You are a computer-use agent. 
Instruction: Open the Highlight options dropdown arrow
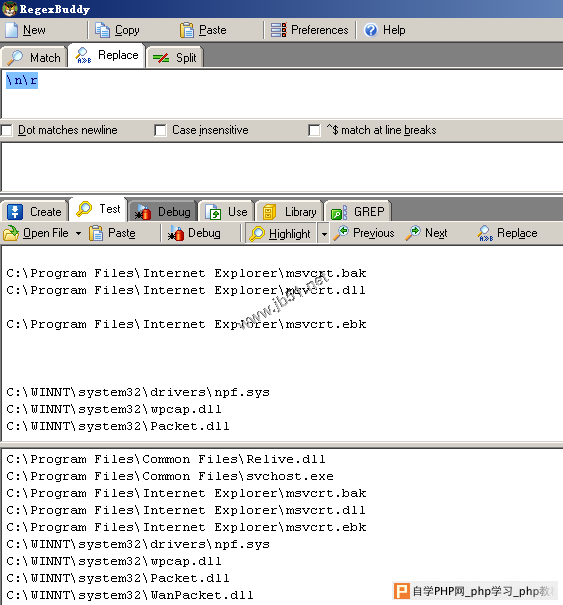point(324,234)
